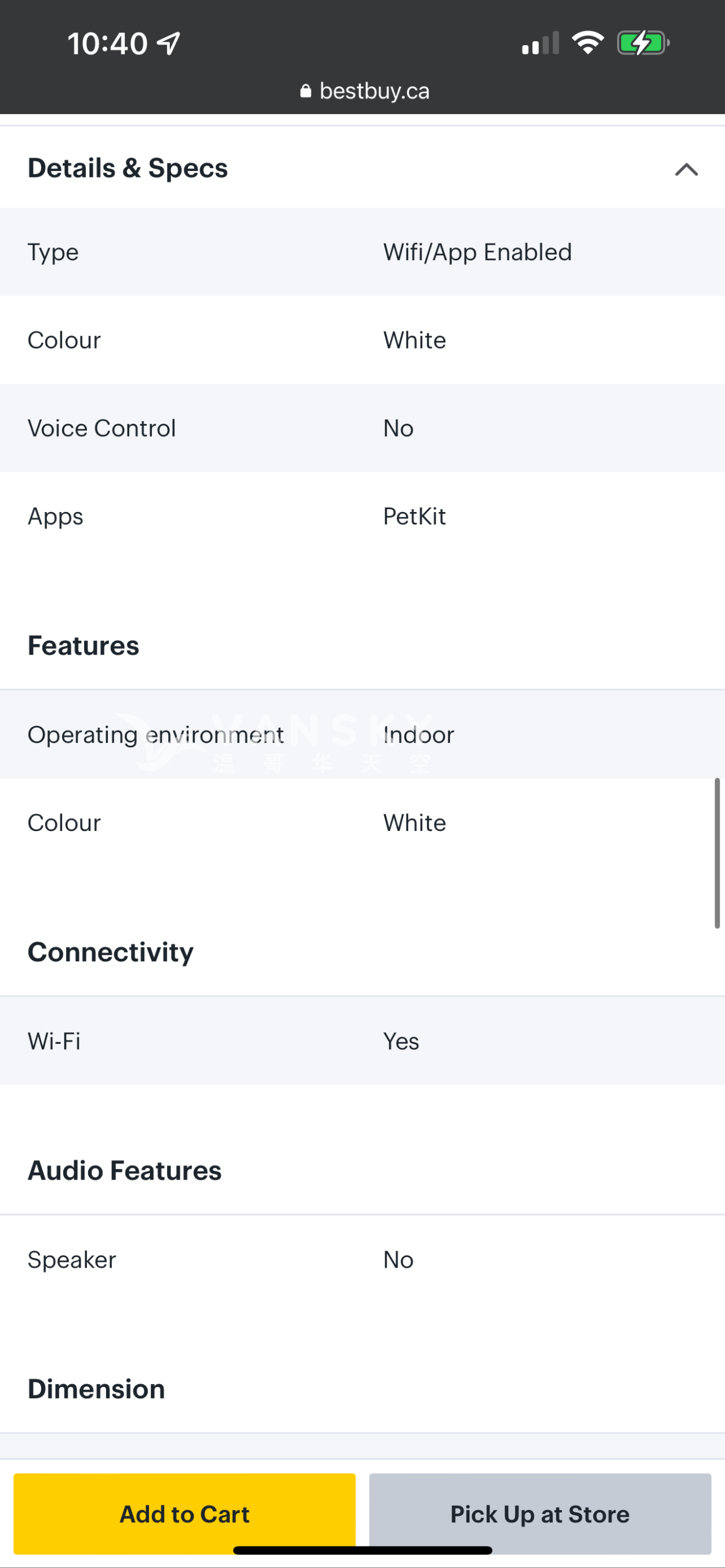Screen dimensions: 725x1568
Task: Tap the Wi-Fi status icon
Action: point(588,42)
